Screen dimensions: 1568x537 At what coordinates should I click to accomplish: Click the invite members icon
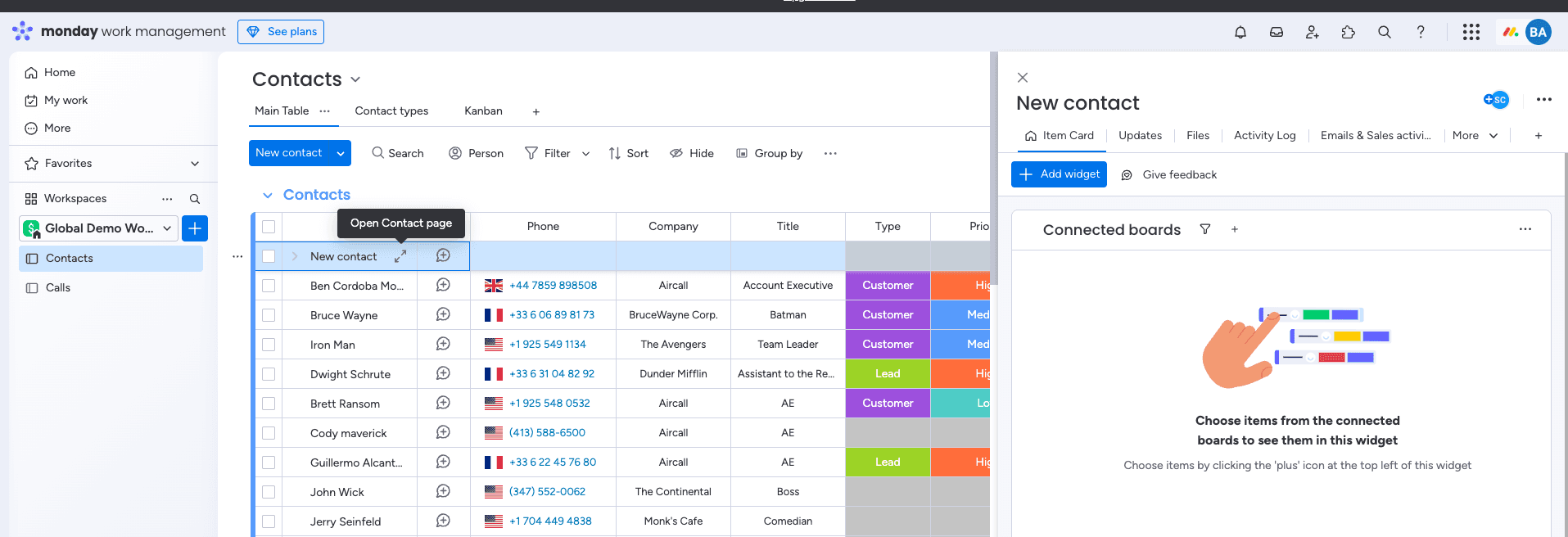point(1313,32)
